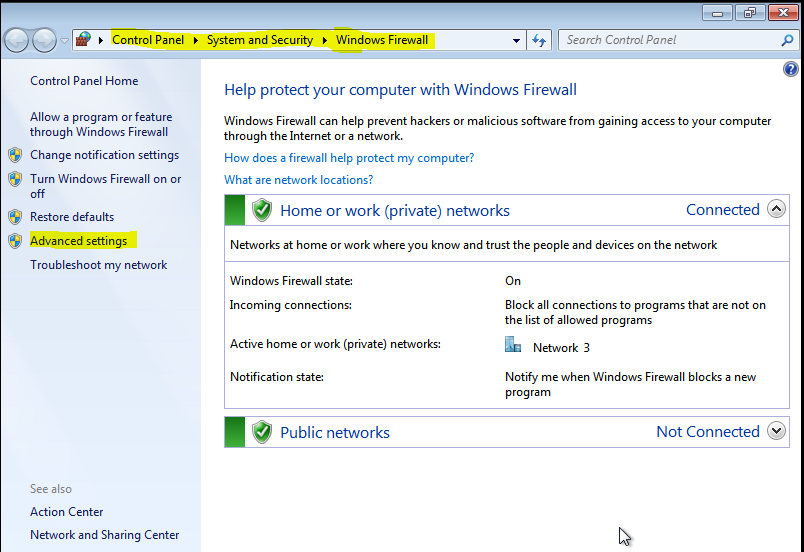
Task: Open Help with the blue question icon
Action: [x=791, y=69]
